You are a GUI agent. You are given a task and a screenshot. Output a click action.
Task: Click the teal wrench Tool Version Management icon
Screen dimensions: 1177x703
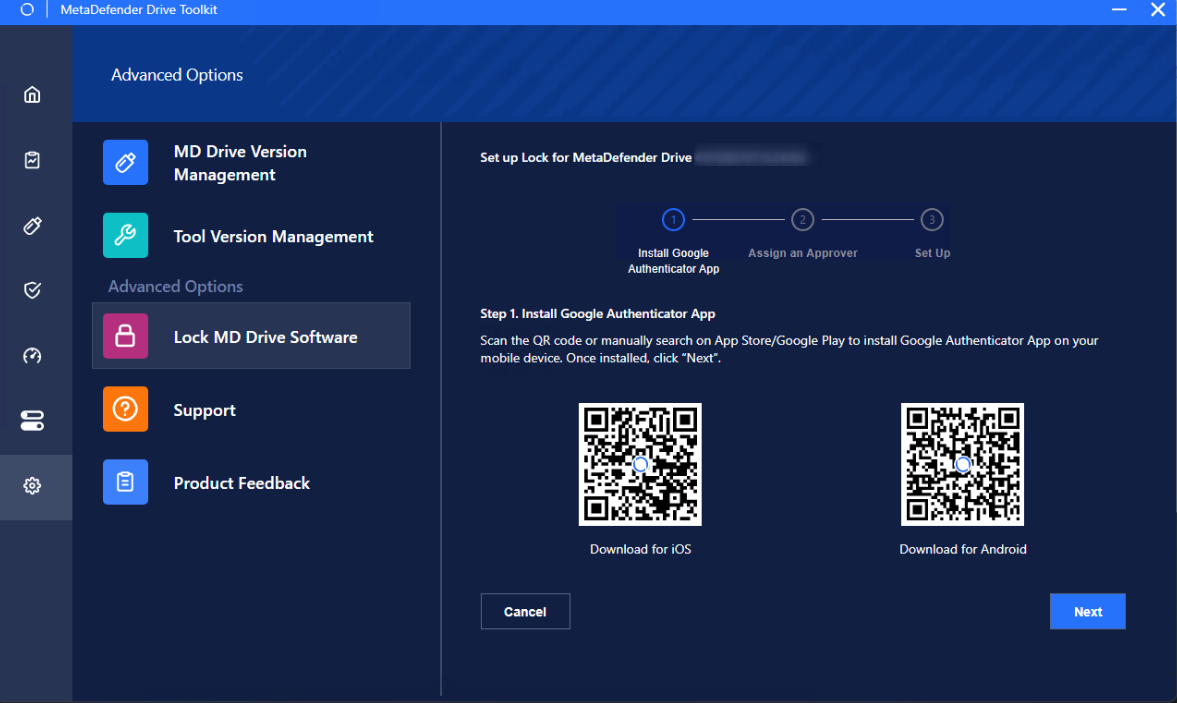(x=125, y=236)
